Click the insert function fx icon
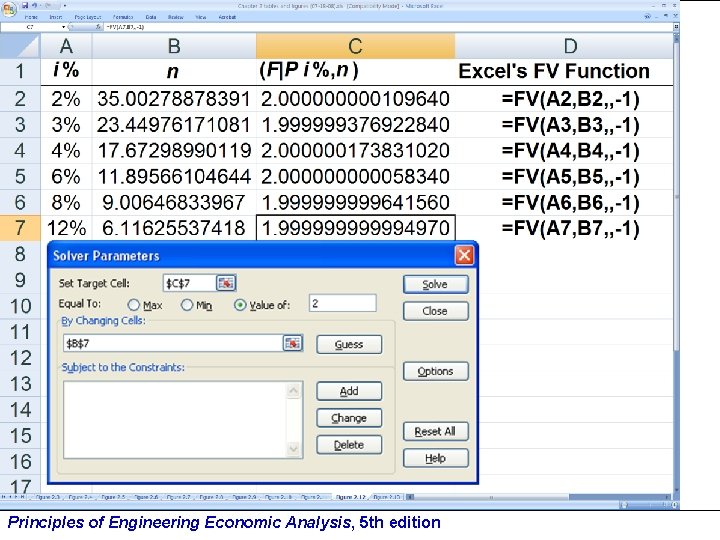 pyautogui.click(x=98, y=27)
